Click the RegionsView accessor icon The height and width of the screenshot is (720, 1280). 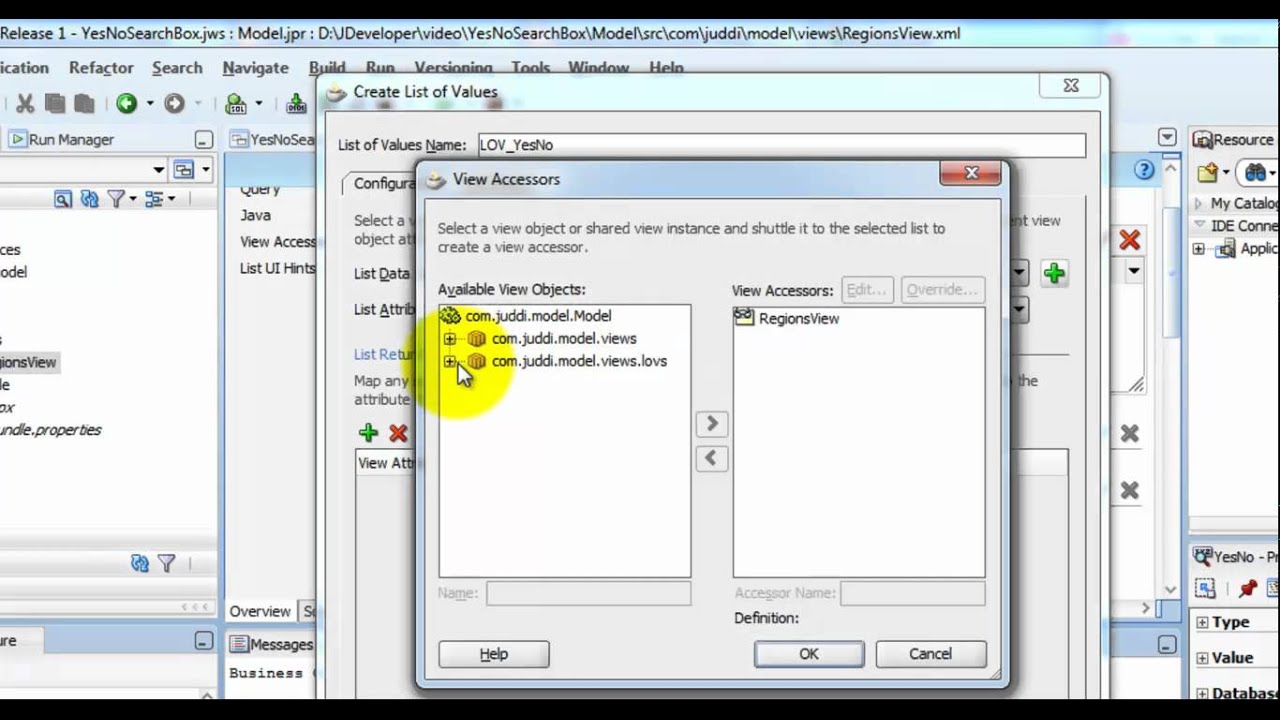(744, 318)
